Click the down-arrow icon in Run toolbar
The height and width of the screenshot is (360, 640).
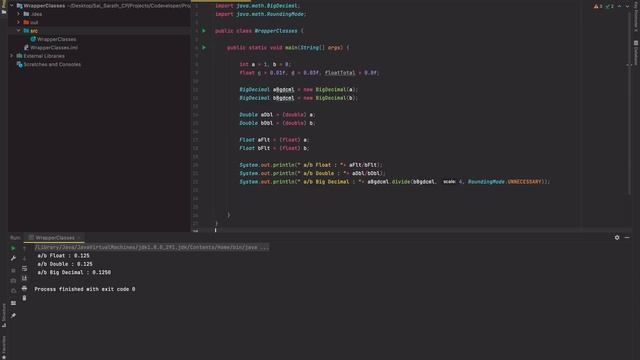point(24,258)
